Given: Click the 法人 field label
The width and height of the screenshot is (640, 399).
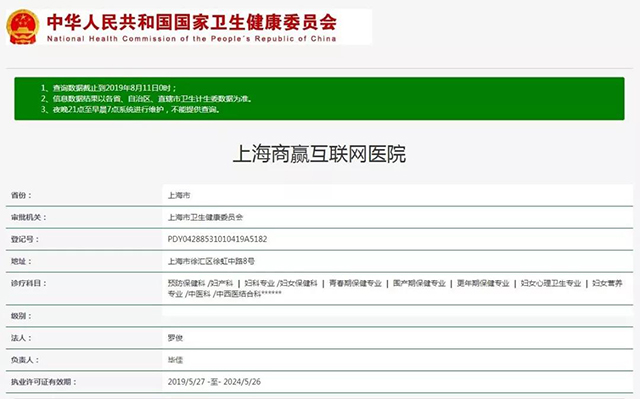Looking at the screenshot, I should point(21,338).
